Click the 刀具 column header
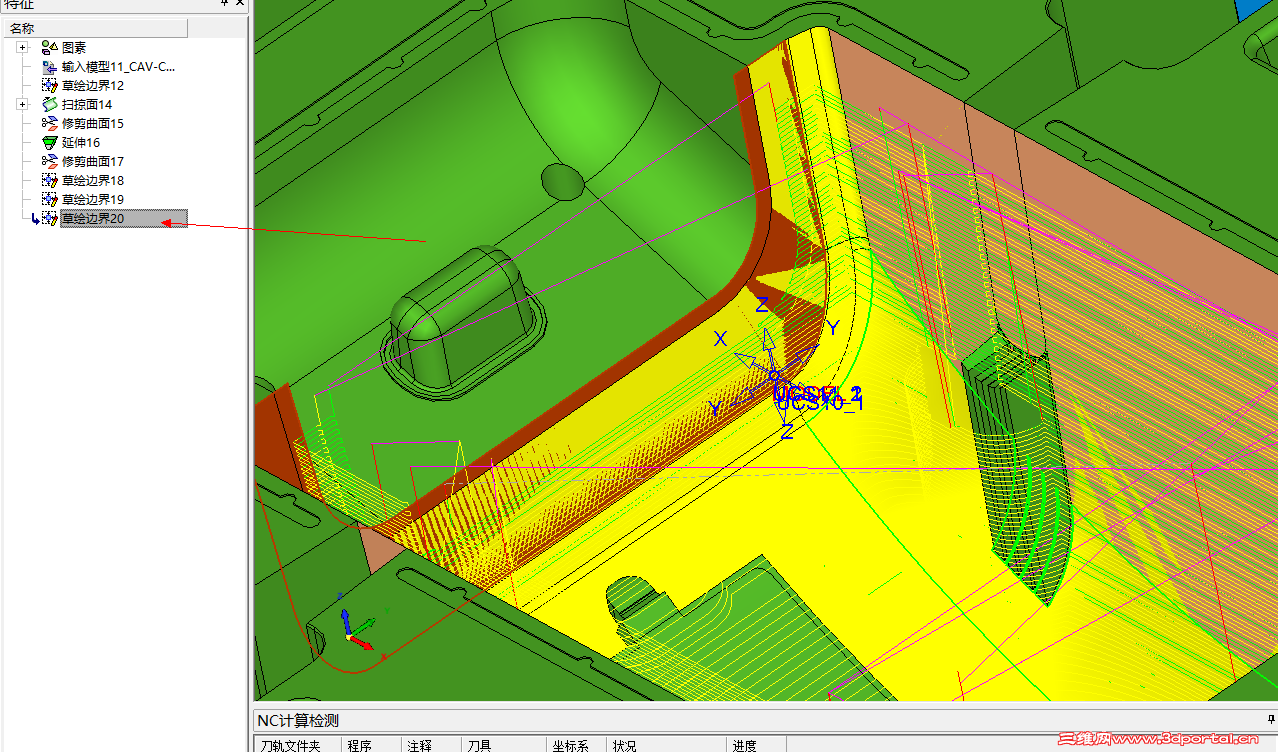The height and width of the screenshot is (752, 1278). [x=503, y=745]
